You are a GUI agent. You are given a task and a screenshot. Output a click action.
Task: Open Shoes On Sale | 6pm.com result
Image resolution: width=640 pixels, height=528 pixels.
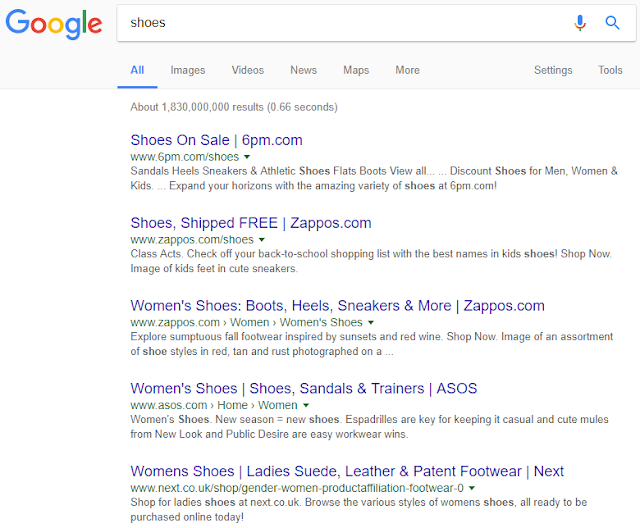point(216,140)
